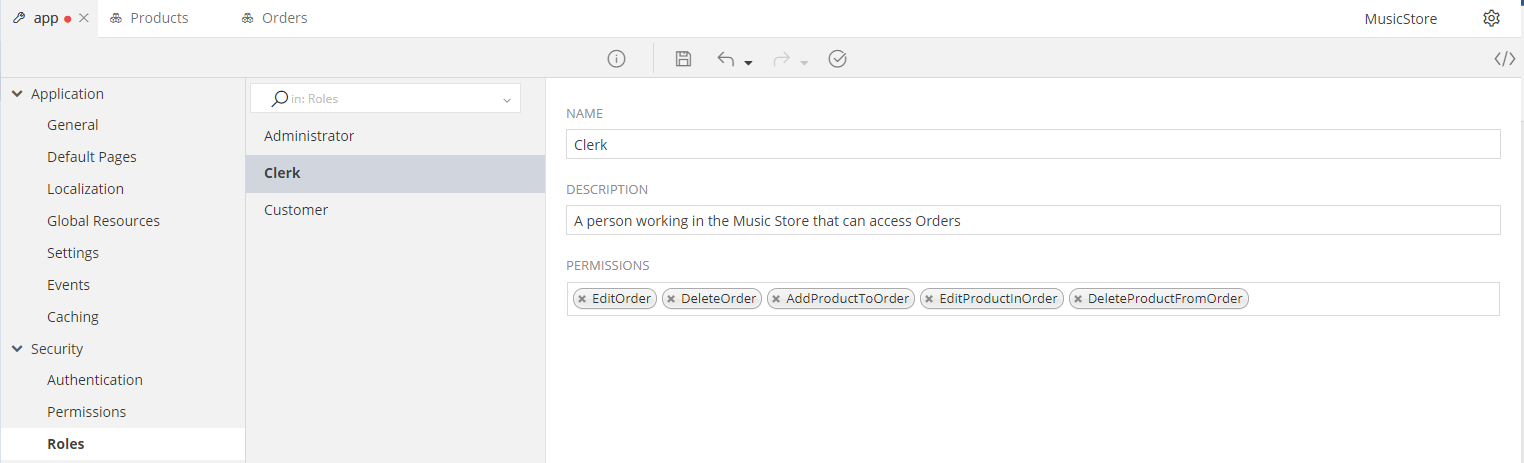Screen dimensions: 1524x463
Task: Open the Permissions settings page
Action: (86, 412)
